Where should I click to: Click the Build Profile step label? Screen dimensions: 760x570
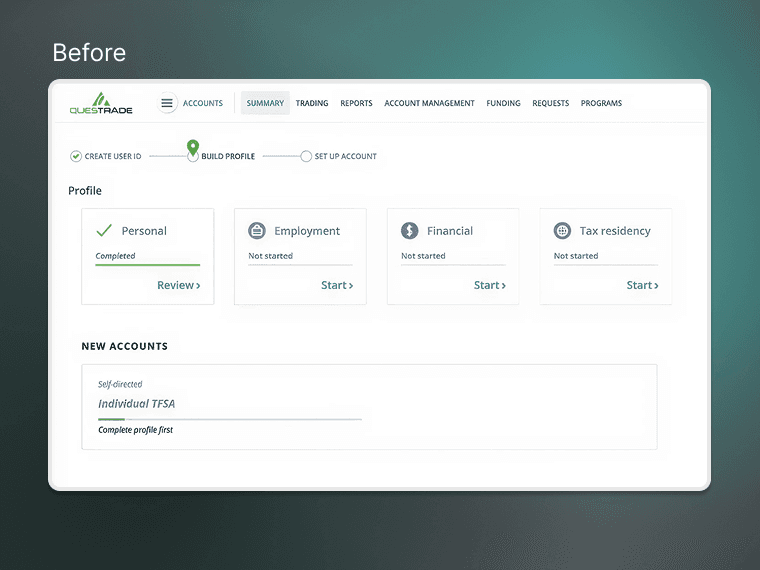pos(228,156)
